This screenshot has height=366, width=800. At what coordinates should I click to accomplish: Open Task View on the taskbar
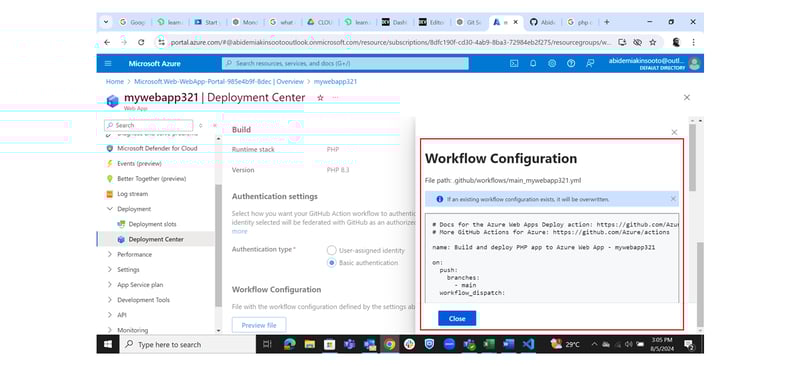[x=267, y=345]
